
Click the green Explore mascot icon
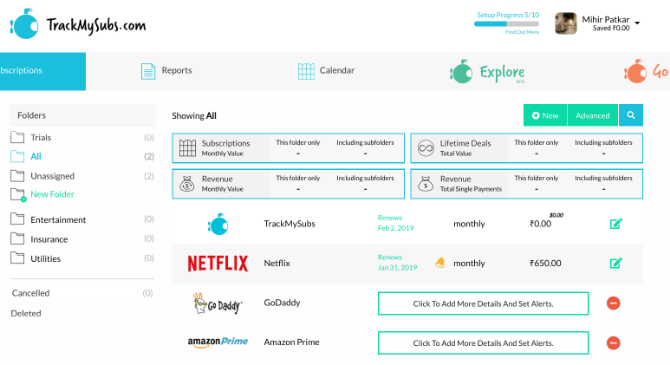[x=461, y=72]
